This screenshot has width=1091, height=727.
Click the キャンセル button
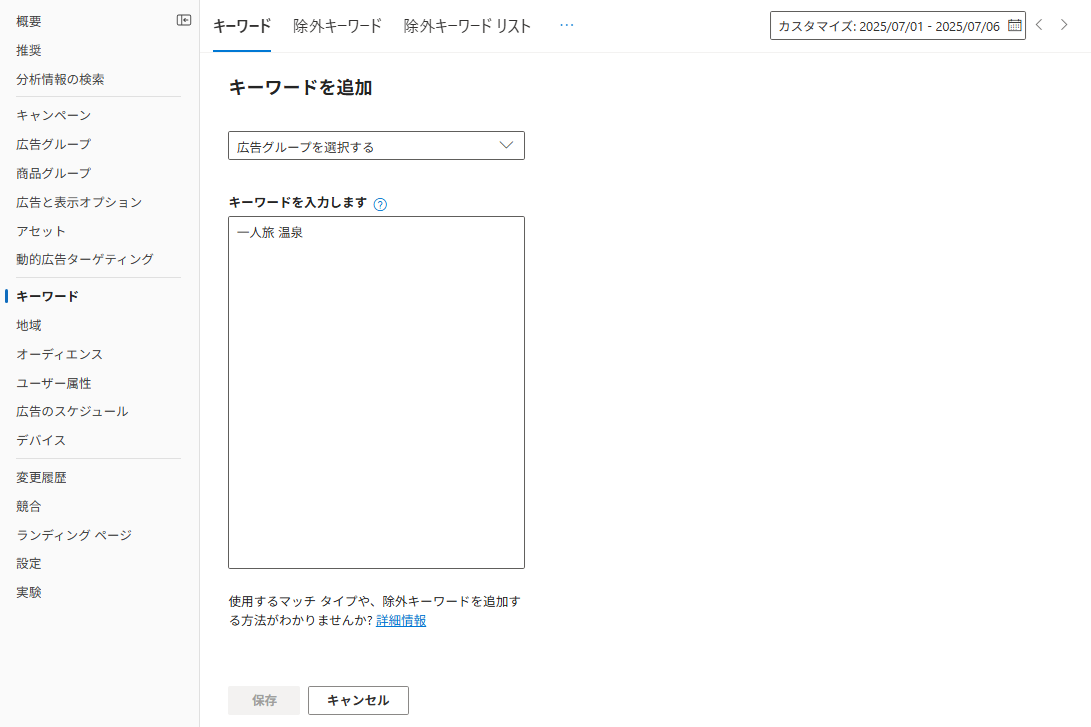(358, 701)
